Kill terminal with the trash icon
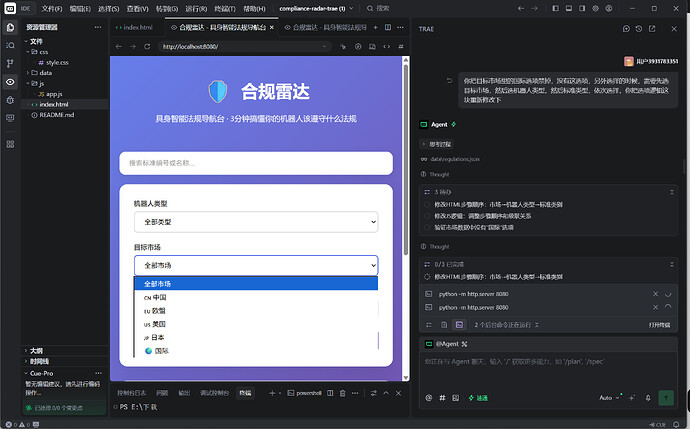This screenshot has height=429, width=690. 342,393
